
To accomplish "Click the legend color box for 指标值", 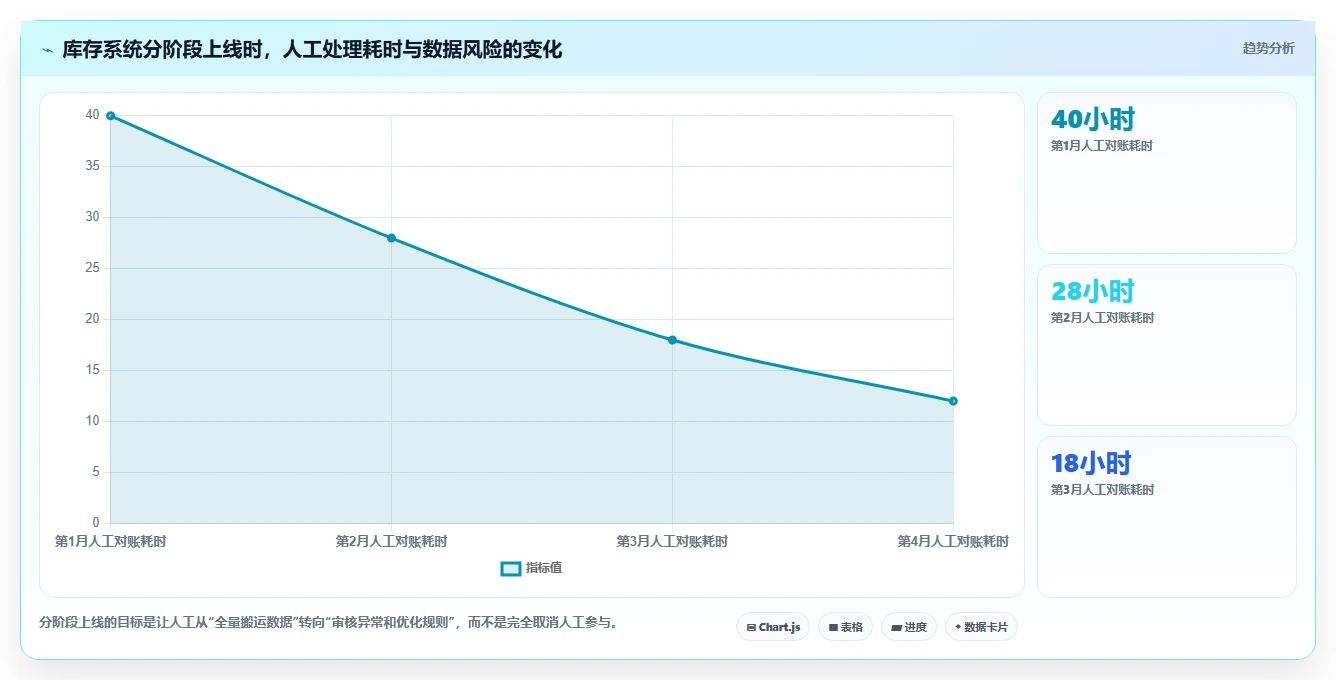I will (510, 568).
